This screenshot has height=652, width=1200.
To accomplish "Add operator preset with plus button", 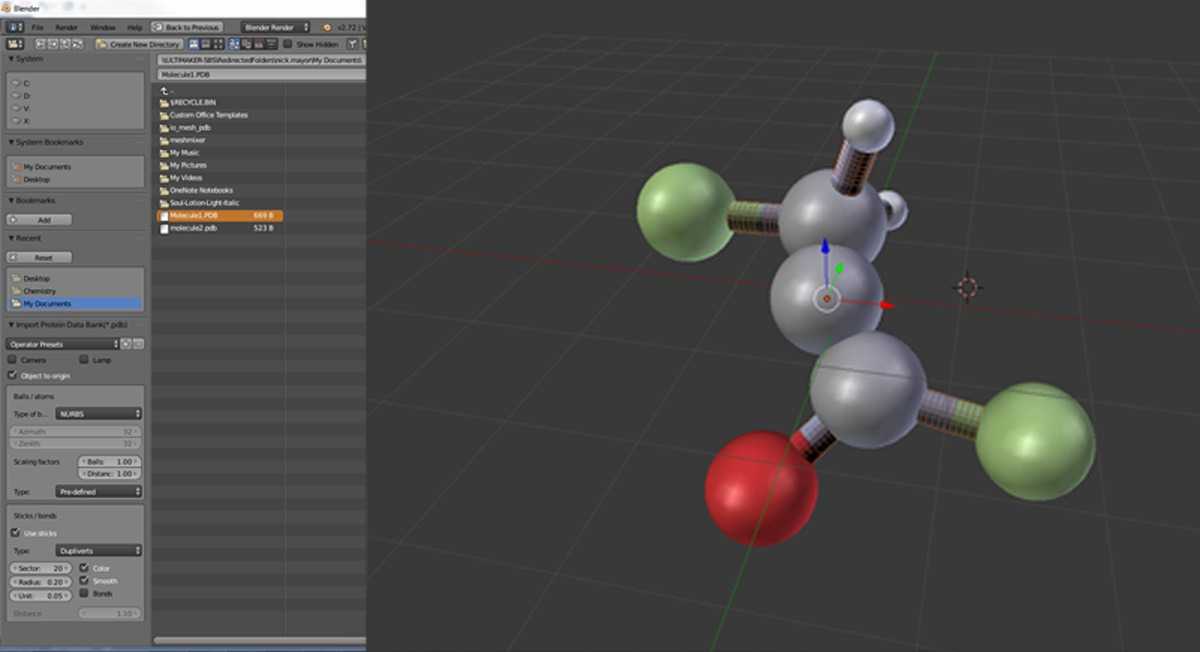I will pos(128,344).
